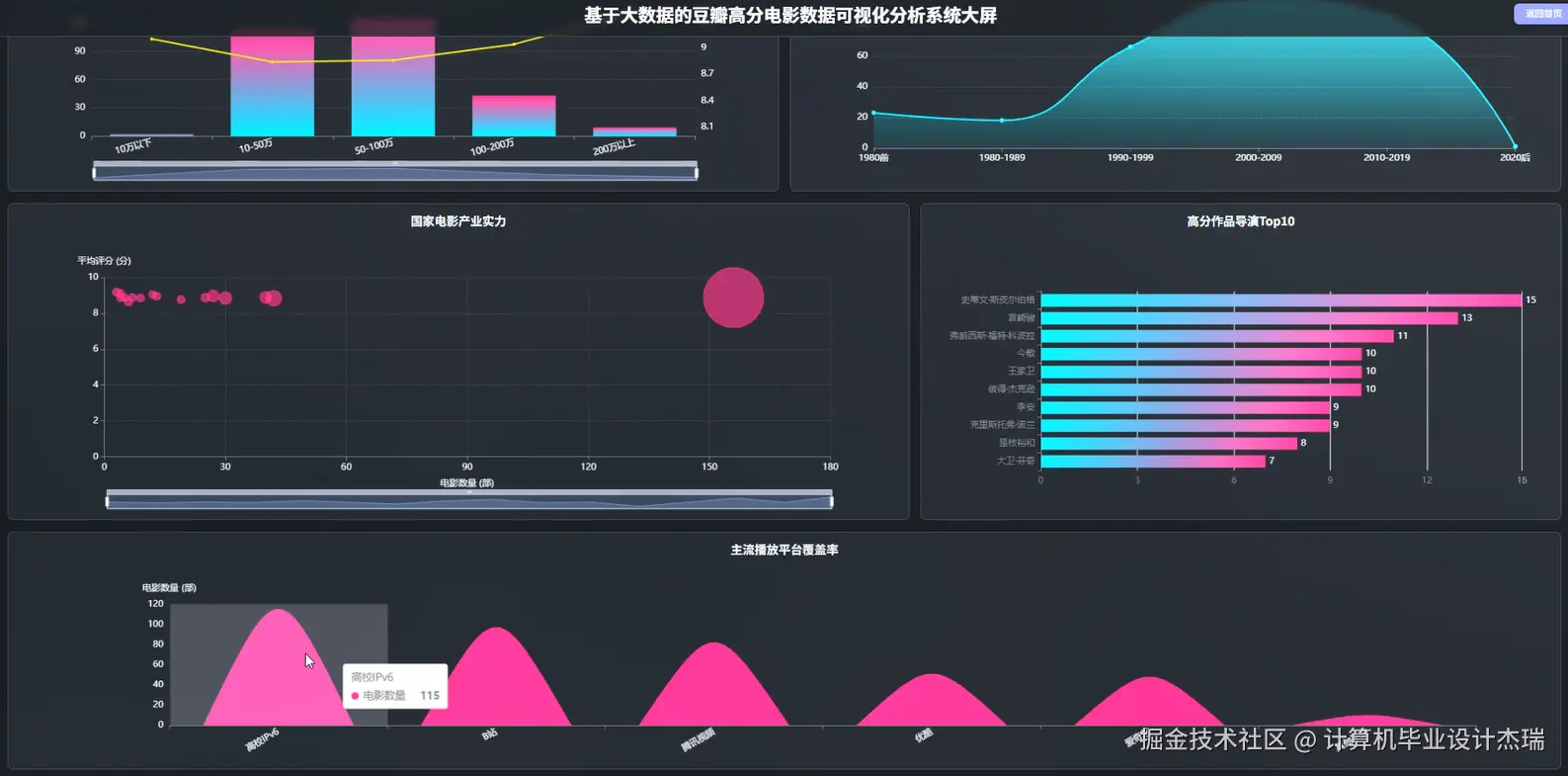1568x776 pixels.
Task: Click the 平均评分 (分) axis label
Action: coord(104,261)
